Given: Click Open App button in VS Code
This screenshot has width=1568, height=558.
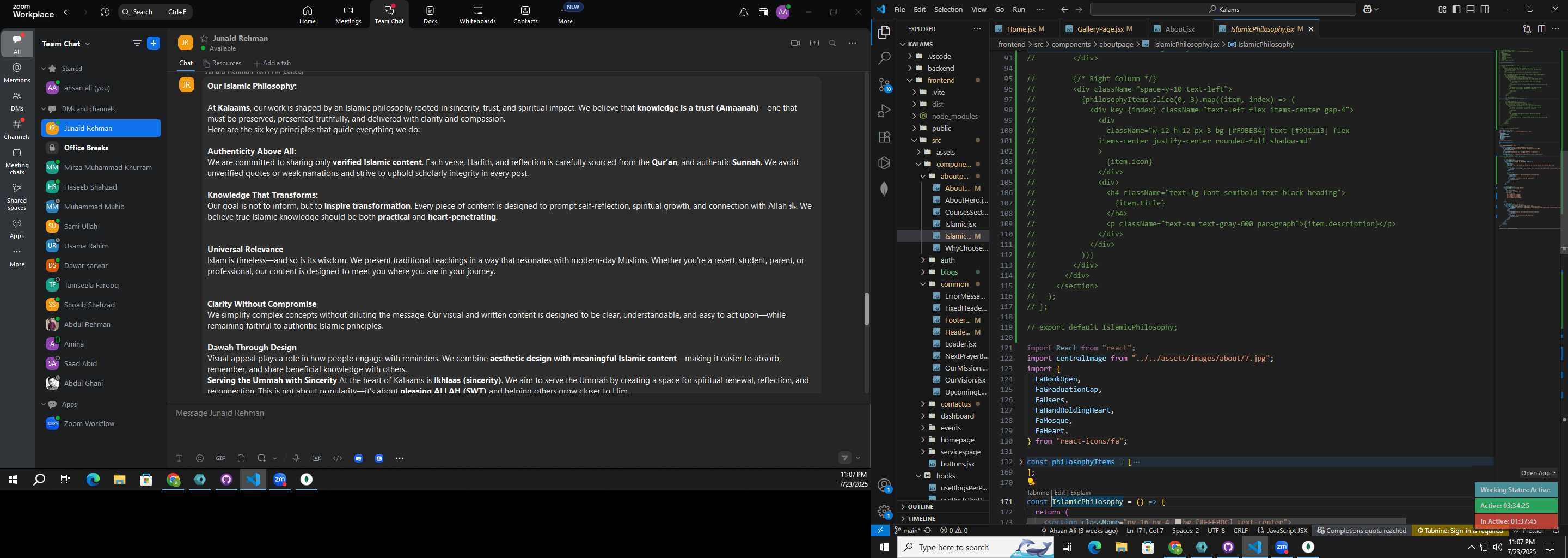Looking at the screenshot, I should 1538,474.
